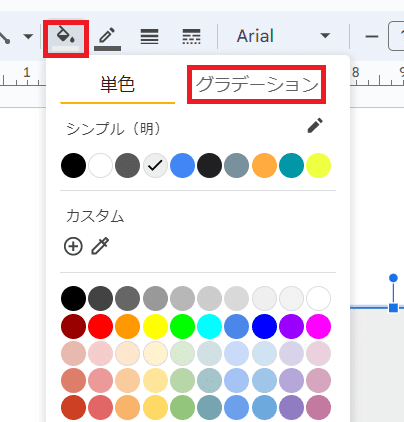Click the font size input box
This screenshot has width=404, height=422.
(x=396, y=36)
